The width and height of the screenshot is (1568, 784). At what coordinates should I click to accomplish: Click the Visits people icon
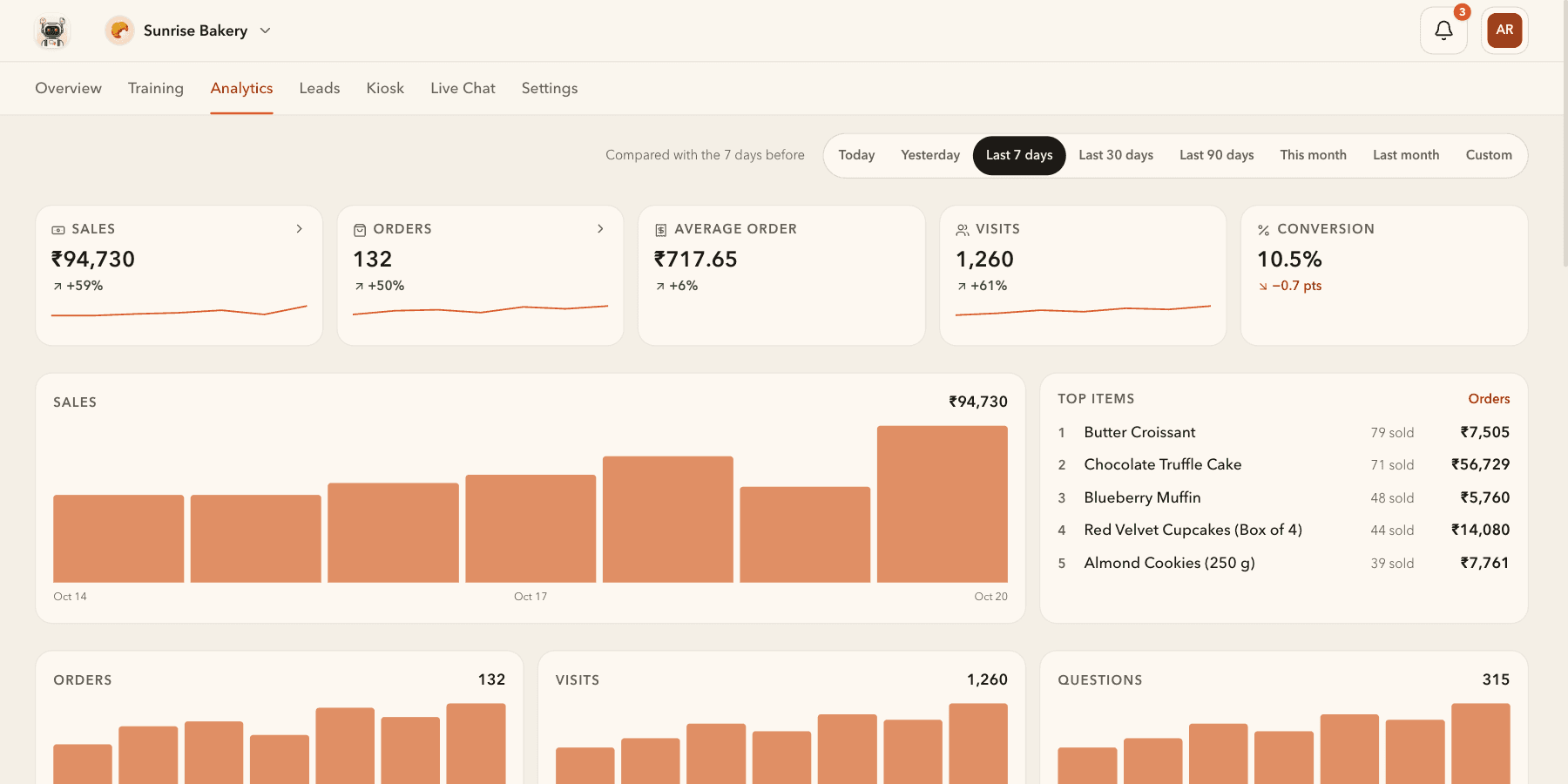click(963, 230)
